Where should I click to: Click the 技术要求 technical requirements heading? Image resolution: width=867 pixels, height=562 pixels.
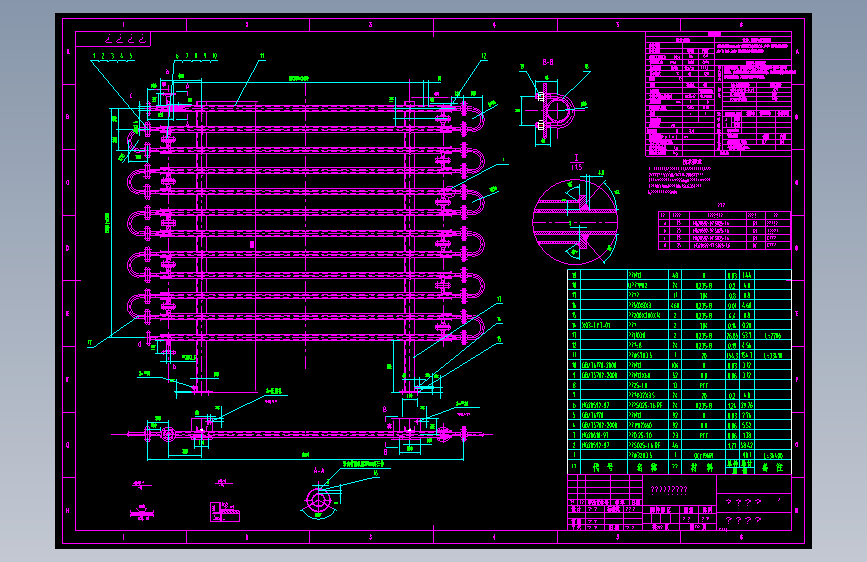coord(692,162)
